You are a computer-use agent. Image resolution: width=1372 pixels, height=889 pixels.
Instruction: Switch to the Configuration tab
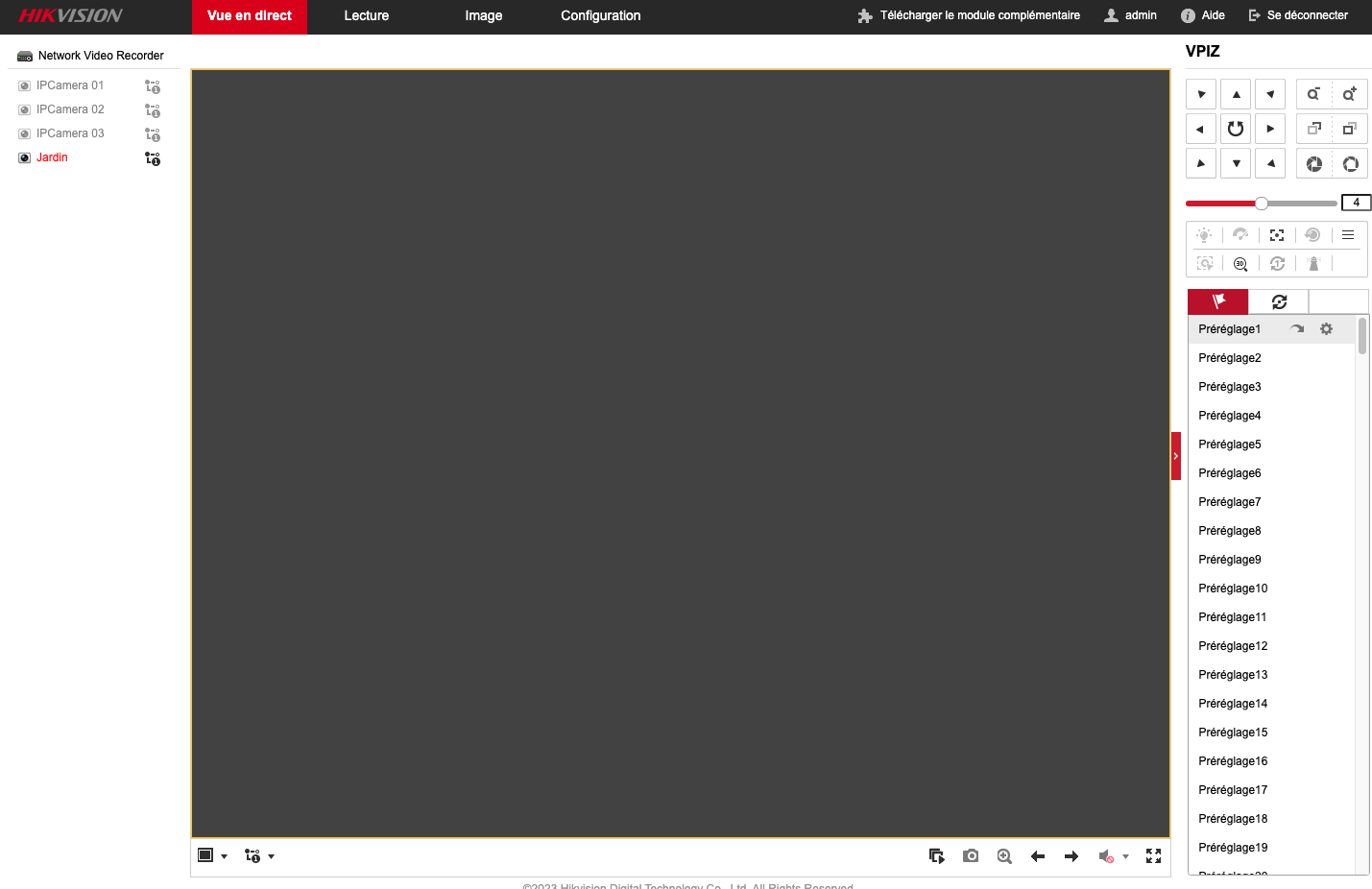(x=600, y=16)
